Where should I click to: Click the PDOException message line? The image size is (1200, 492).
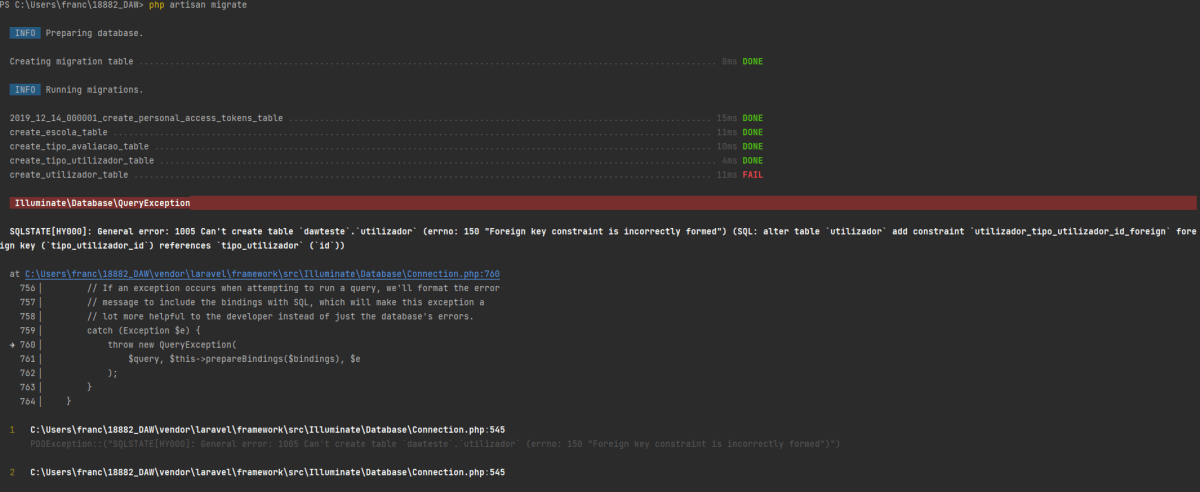435,443
